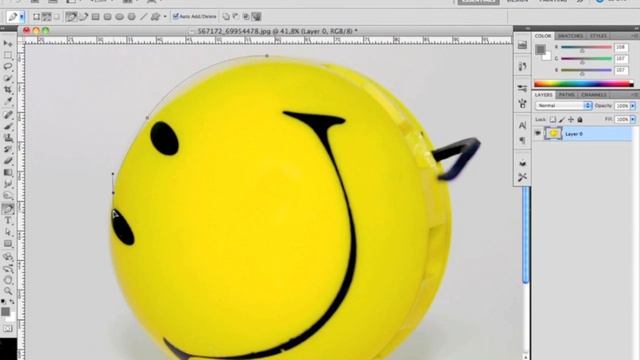Toggle Lock image pixels brush icon

[562, 120]
